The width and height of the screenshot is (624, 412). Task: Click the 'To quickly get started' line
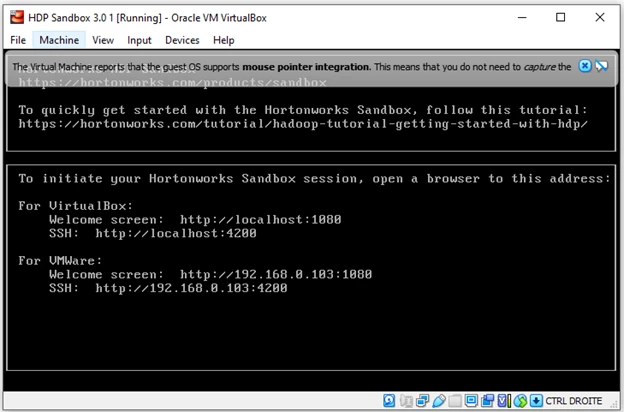(x=303, y=110)
